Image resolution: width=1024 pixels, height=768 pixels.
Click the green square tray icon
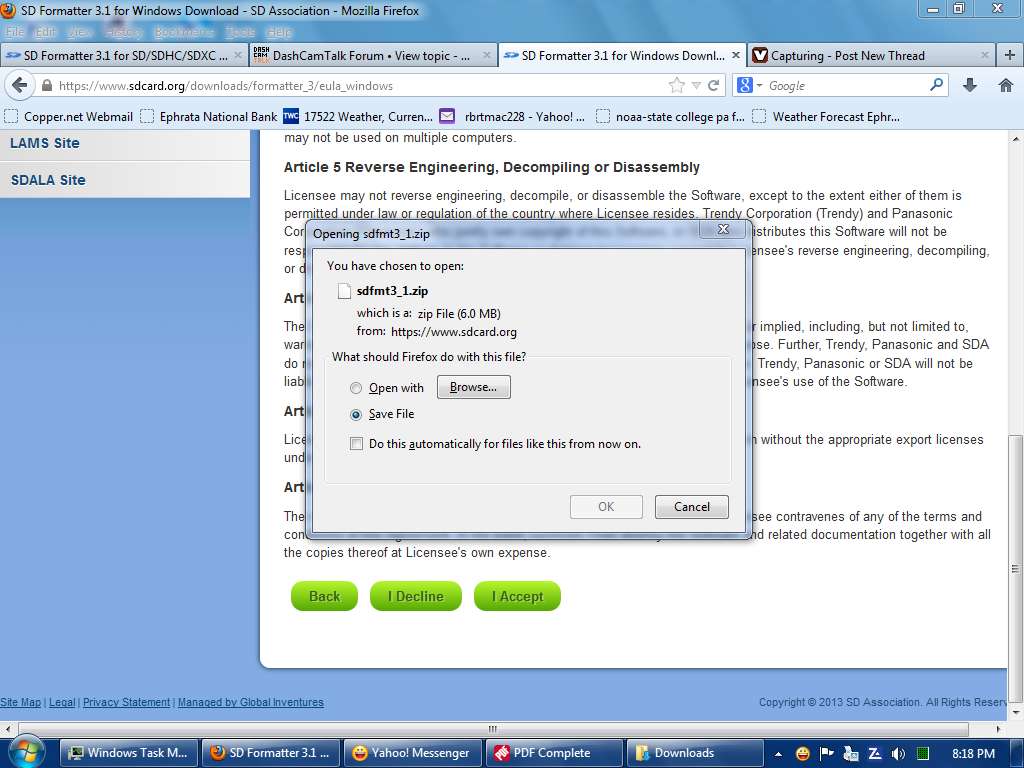click(923, 754)
